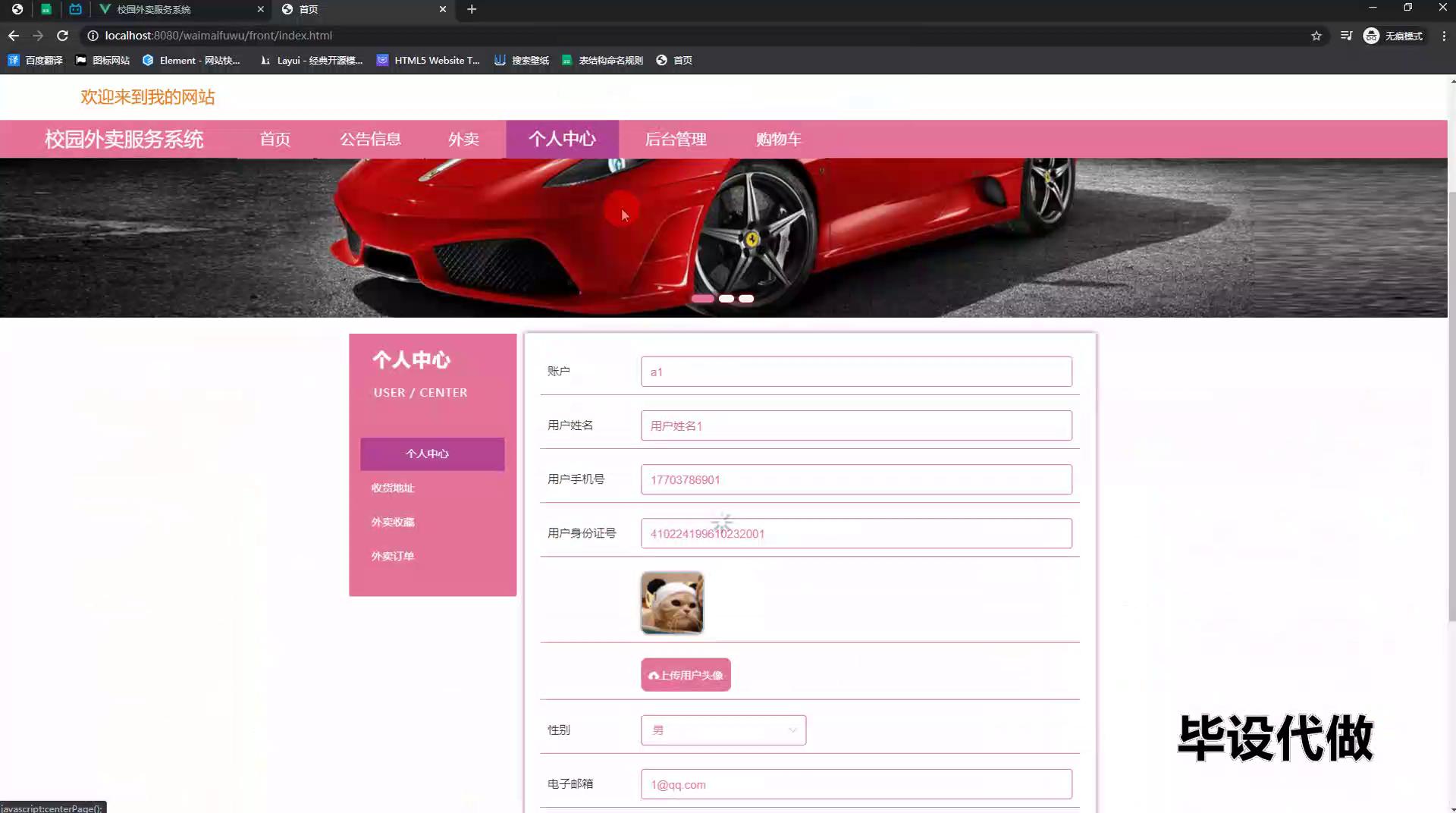Click the cat avatar thumbnail

(672, 603)
